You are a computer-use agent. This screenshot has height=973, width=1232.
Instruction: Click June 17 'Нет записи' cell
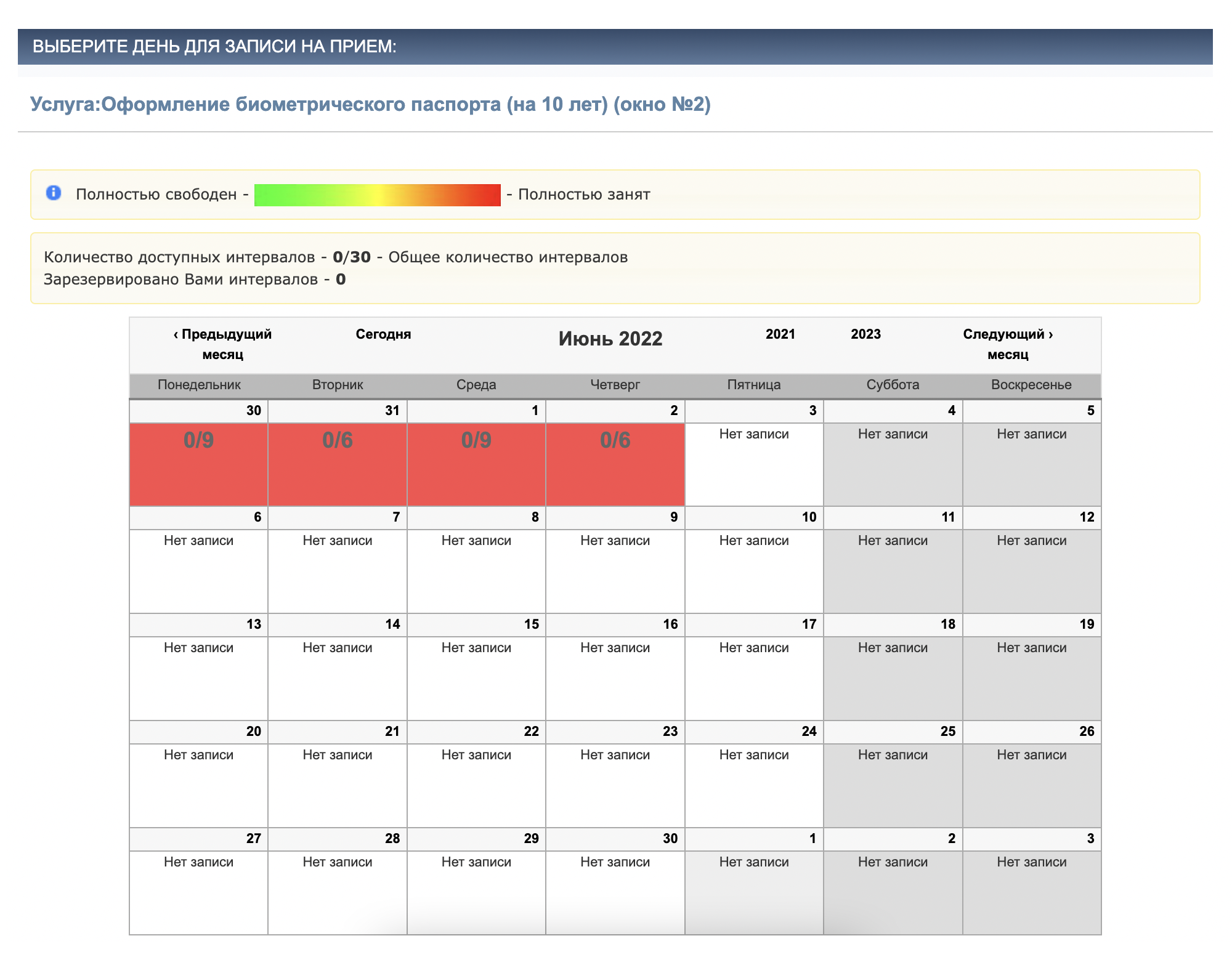[x=754, y=678]
